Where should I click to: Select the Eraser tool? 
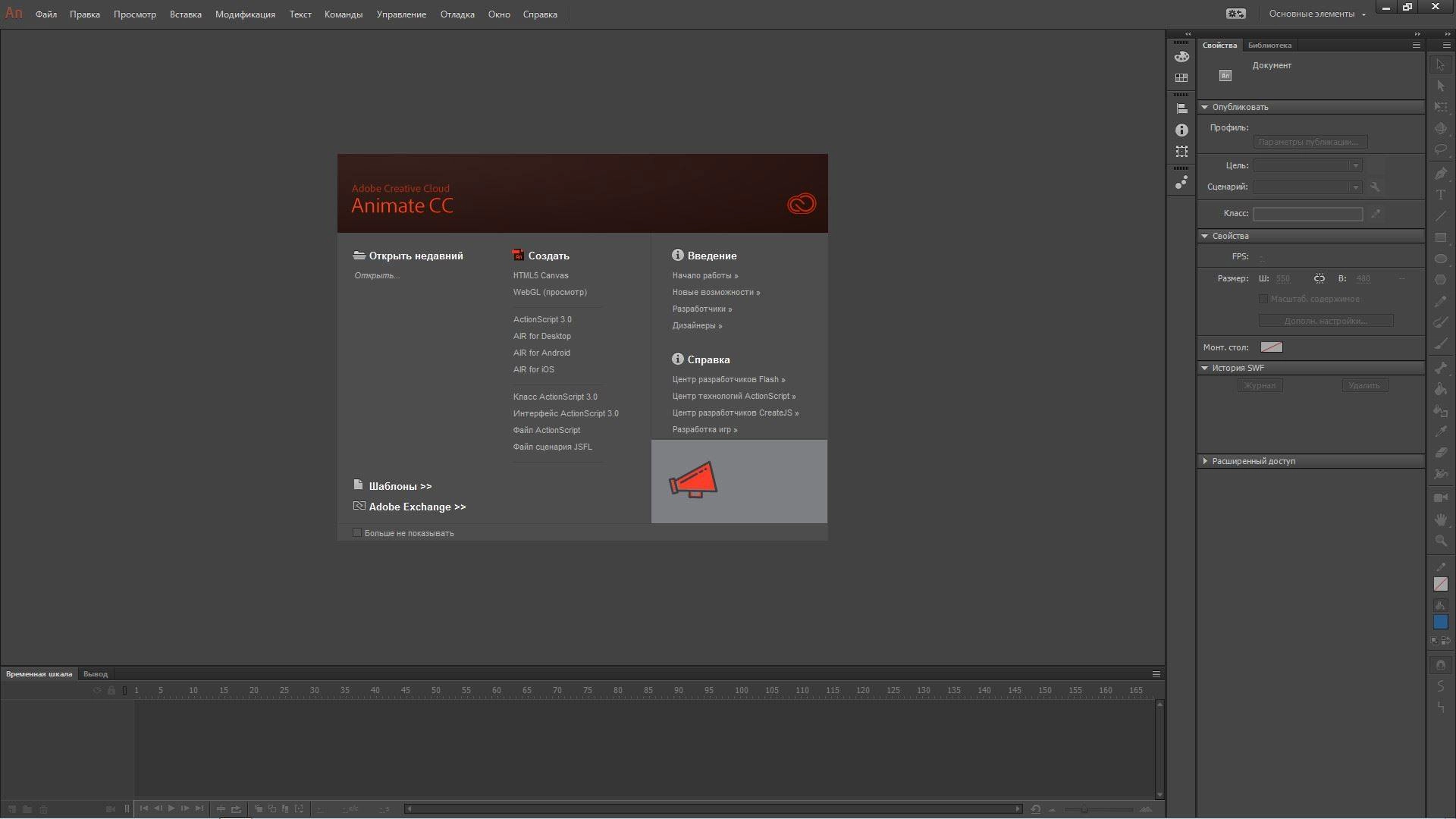coord(1441,453)
